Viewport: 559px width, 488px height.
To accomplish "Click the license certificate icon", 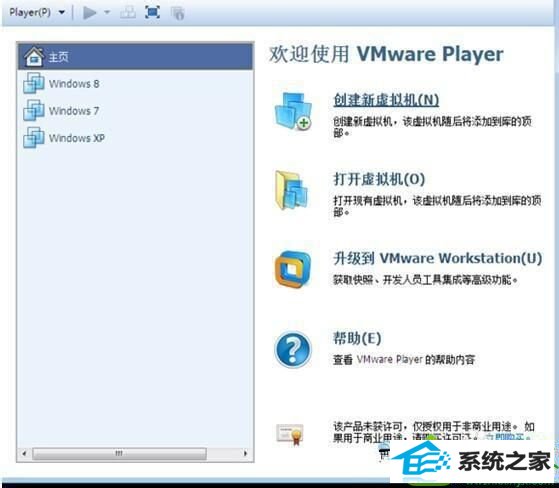I will point(290,434).
